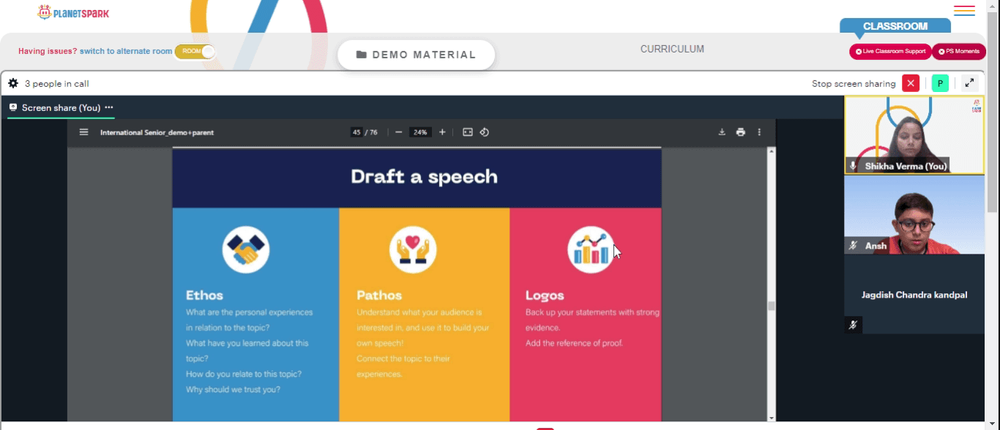Image resolution: width=1000 pixels, height=430 pixels.
Task: Click Live Classroom Support button
Action: coord(890,52)
